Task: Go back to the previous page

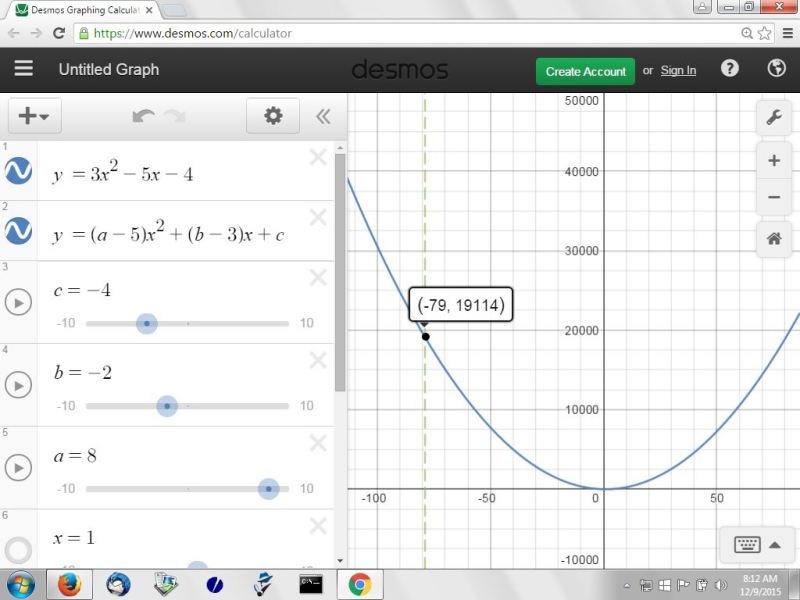Action: (14, 33)
